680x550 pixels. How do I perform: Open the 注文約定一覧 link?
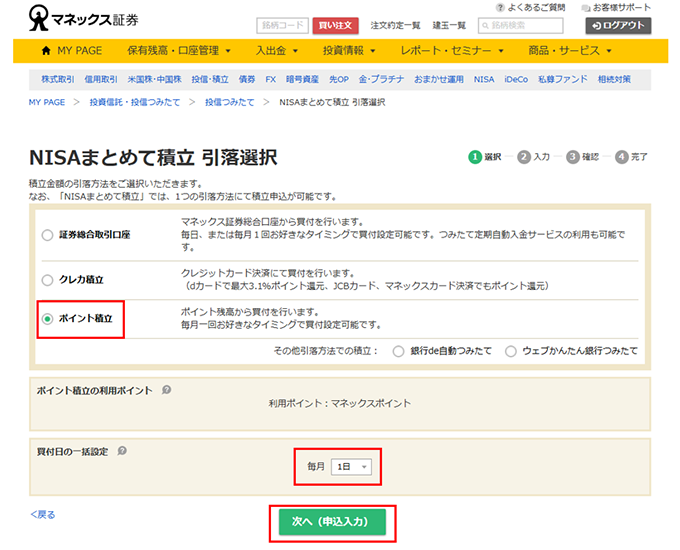click(396, 26)
